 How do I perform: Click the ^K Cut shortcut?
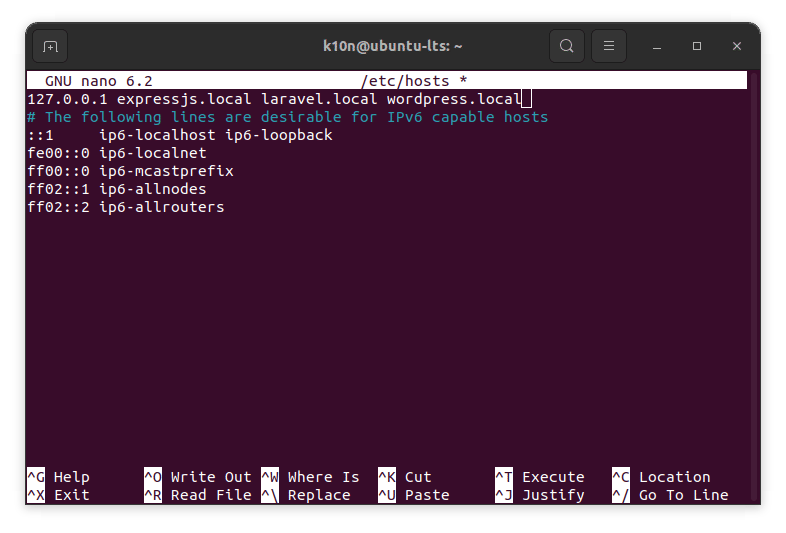[405, 477]
